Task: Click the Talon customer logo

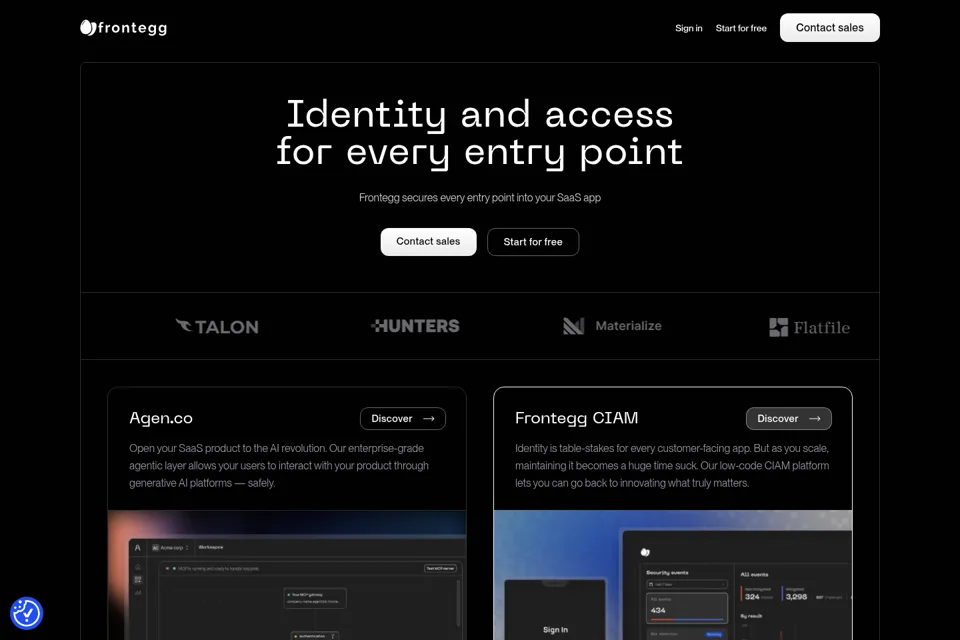Action: pos(217,326)
